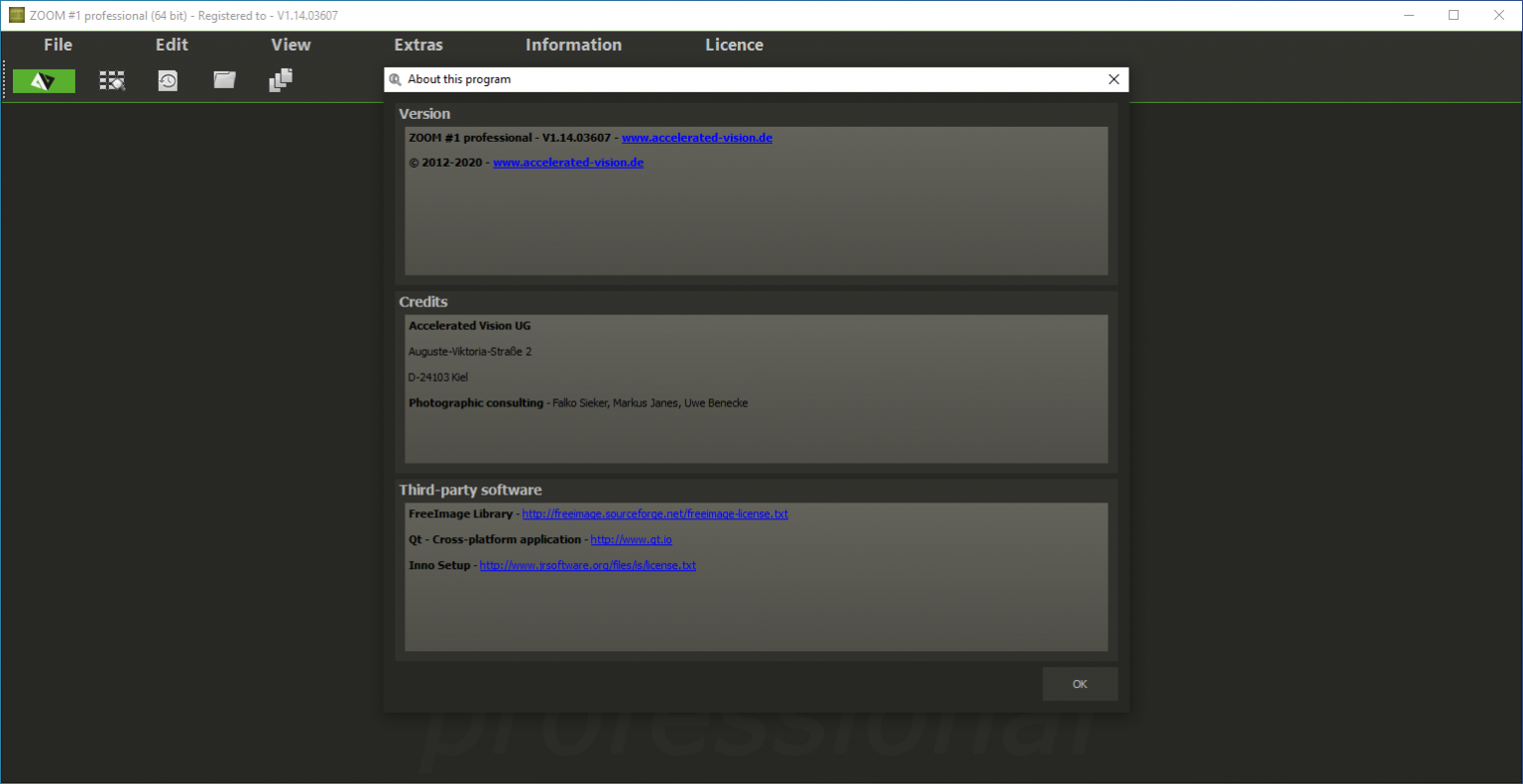Open the www.qt.io link
This screenshot has width=1523, height=784.
point(632,540)
